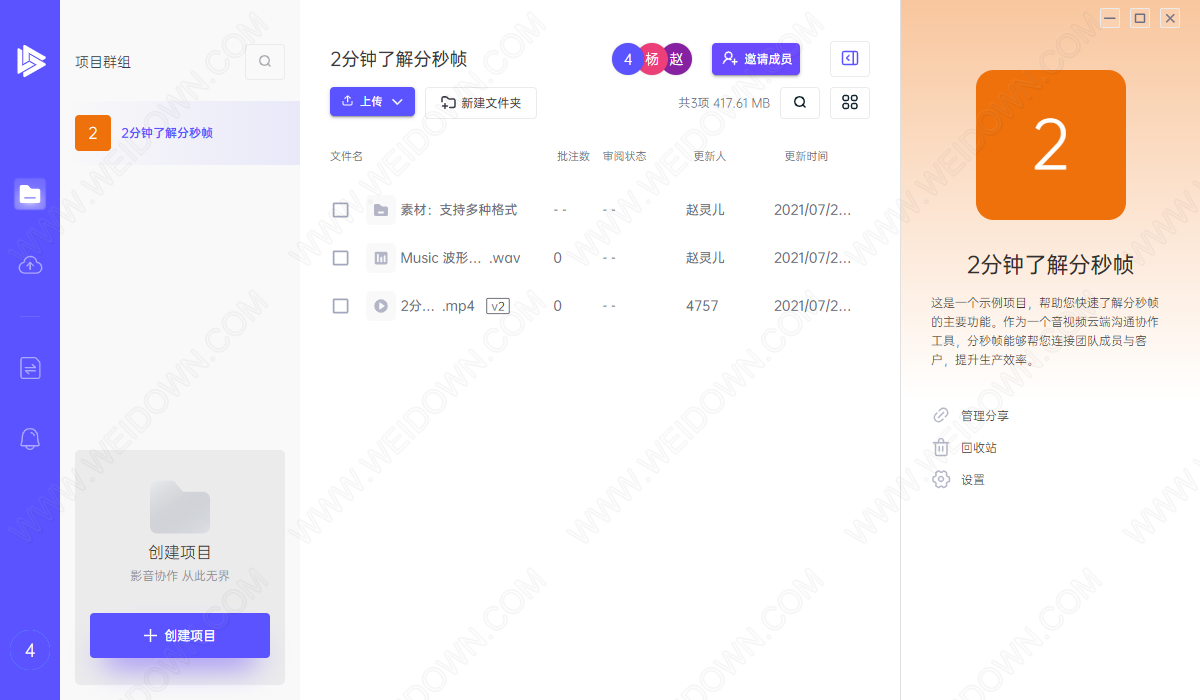
Task: Tick the checkbox for Music wav file
Action: 340,258
